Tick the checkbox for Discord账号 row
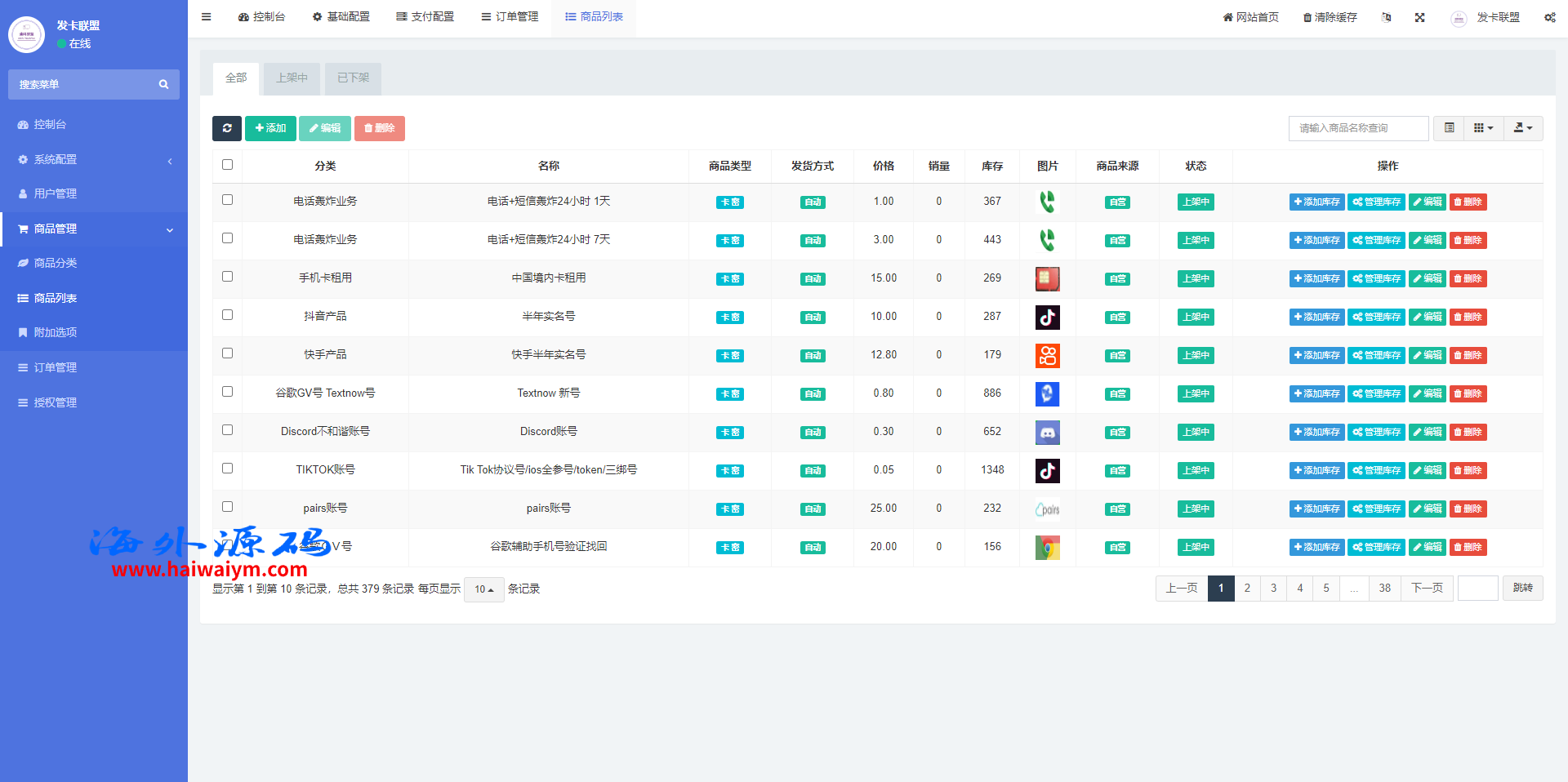Image resolution: width=1568 pixels, height=782 pixels. coord(227,430)
